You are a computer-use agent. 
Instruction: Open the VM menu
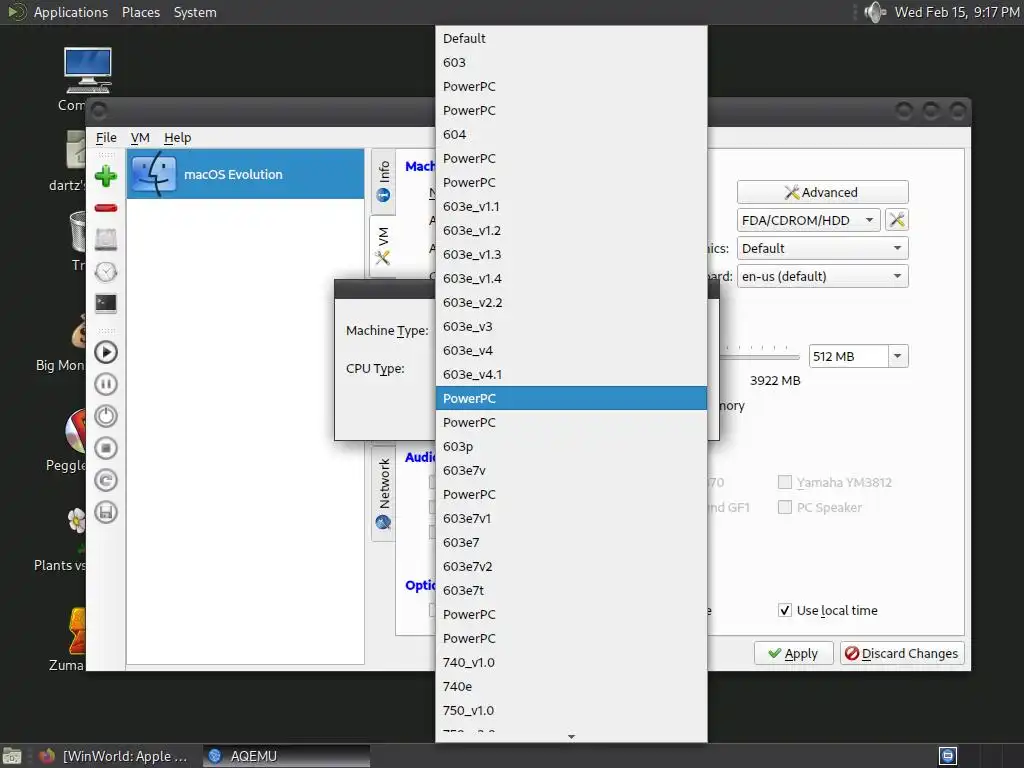[x=140, y=138]
